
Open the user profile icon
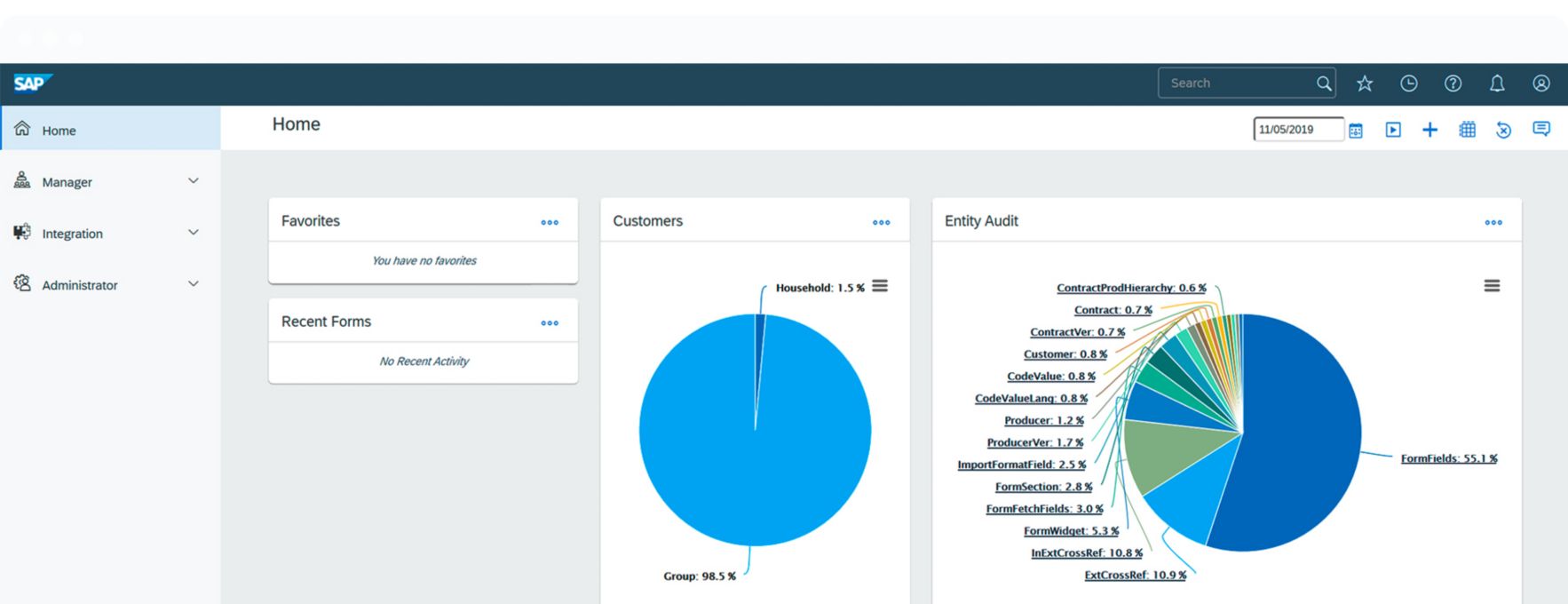coord(1541,83)
